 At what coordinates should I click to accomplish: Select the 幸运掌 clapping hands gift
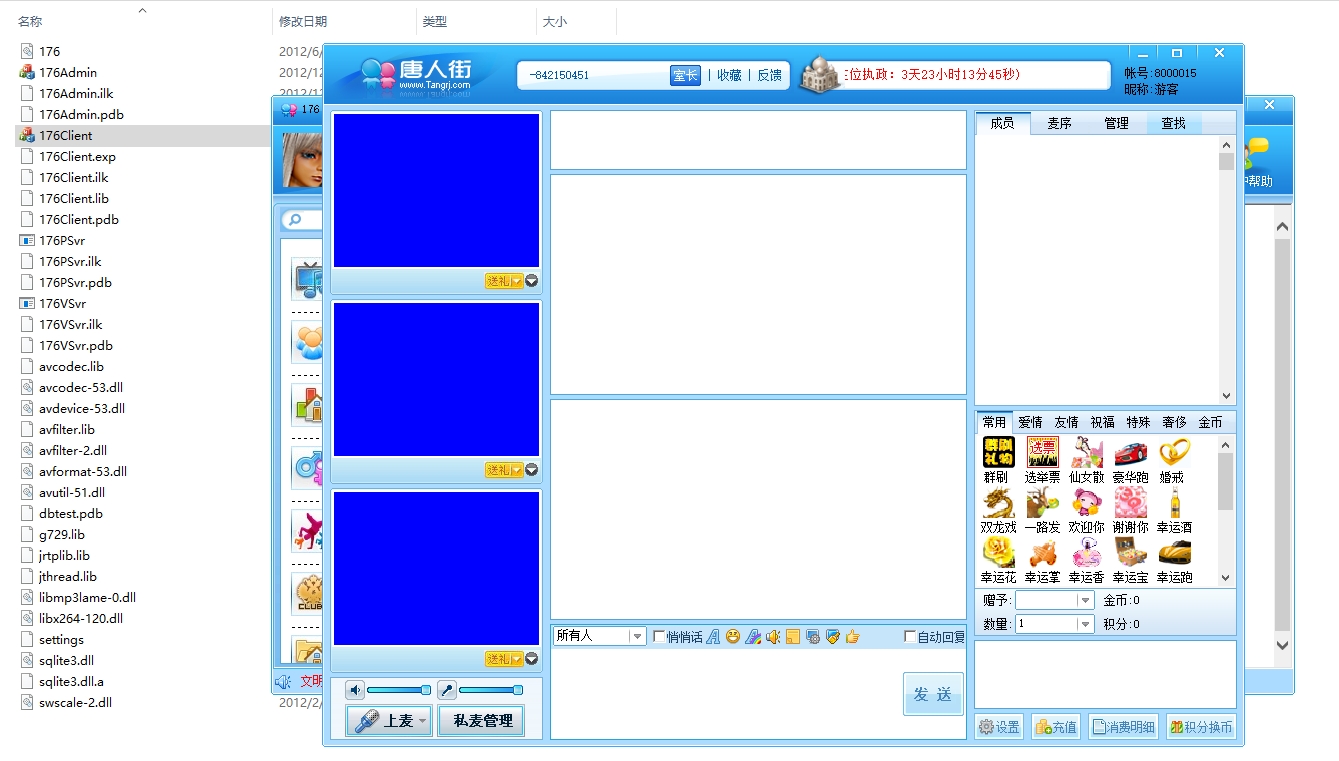click(1042, 552)
